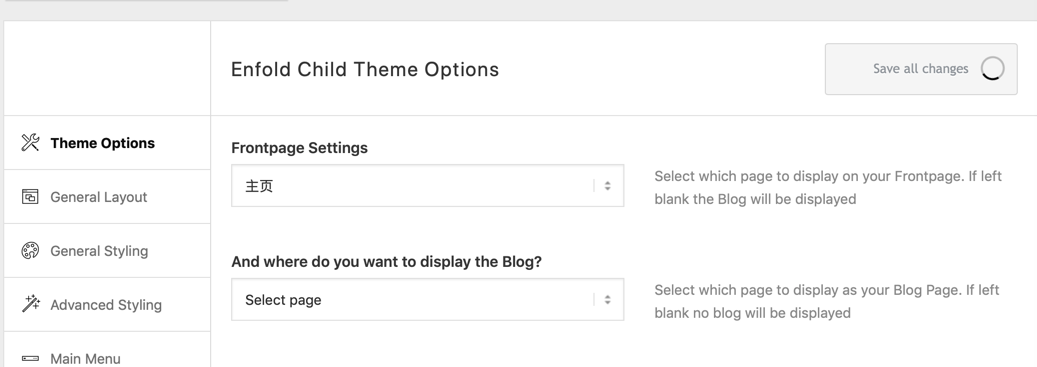The height and width of the screenshot is (367, 1037).
Task: Click the 'And where do you want to display the Blog?' label
Action: tap(386, 262)
